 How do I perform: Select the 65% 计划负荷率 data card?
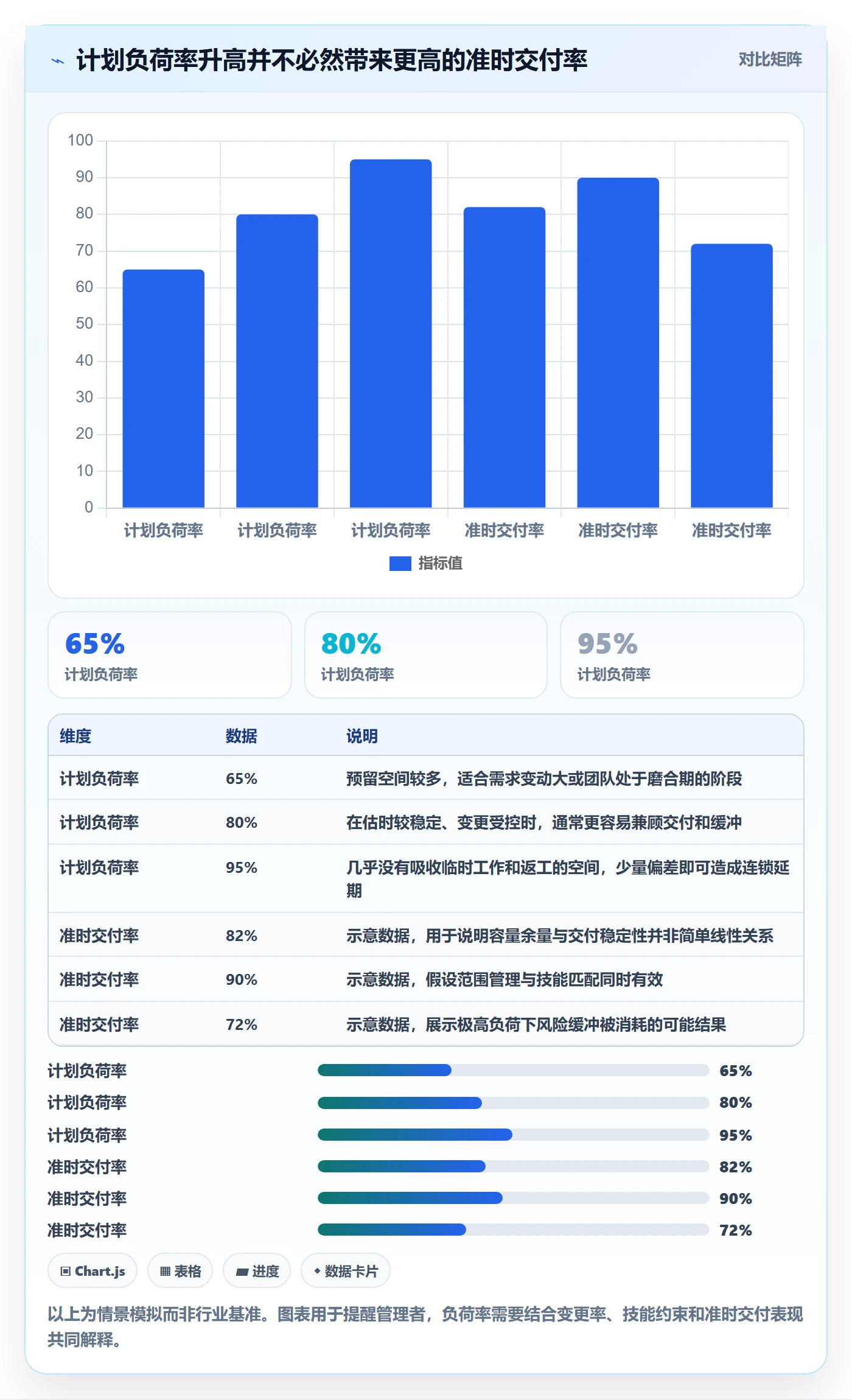pos(170,655)
